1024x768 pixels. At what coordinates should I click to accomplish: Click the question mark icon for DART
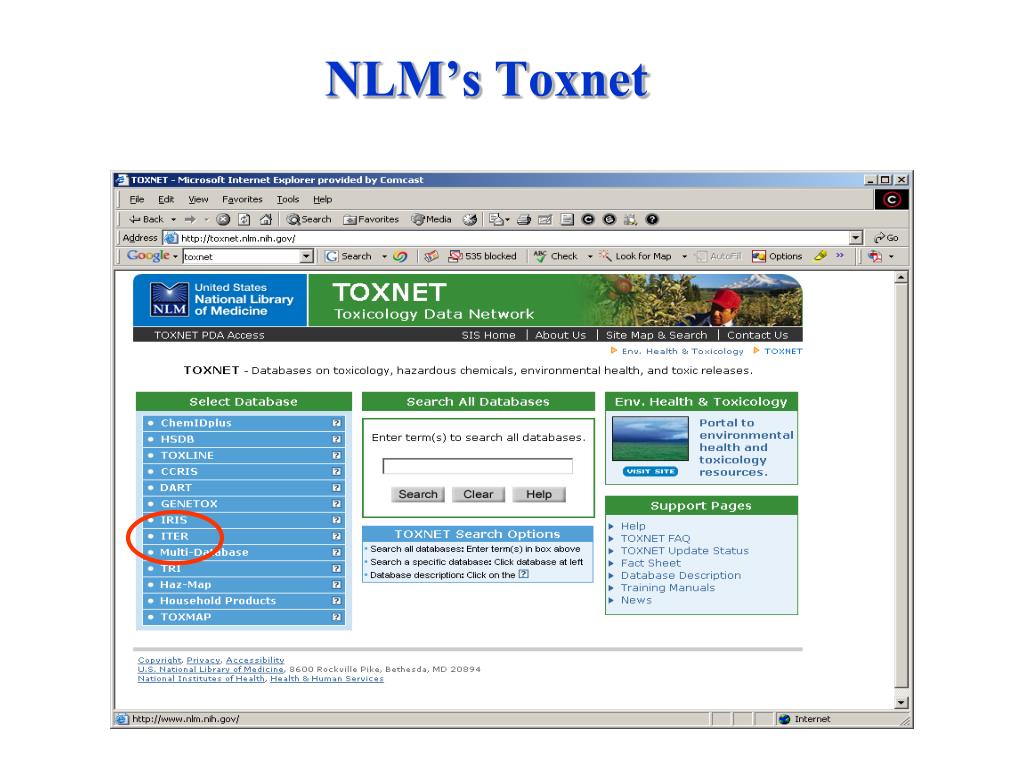[x=336, y=487]
